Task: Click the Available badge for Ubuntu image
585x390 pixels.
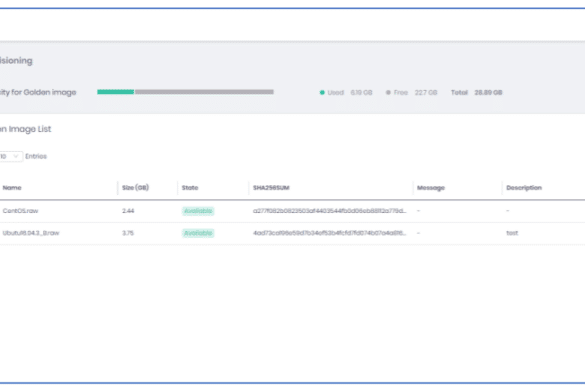Action: (198, 233)
